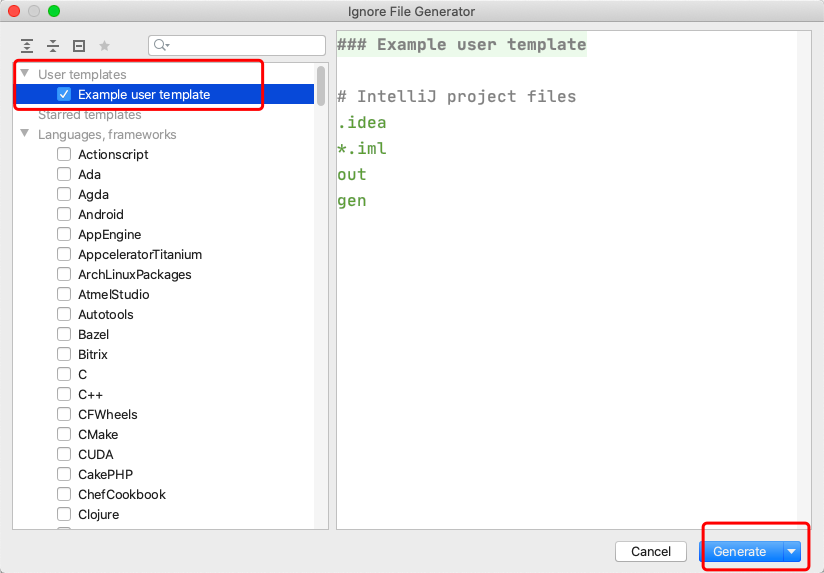Viewport: 824px width, 573px height.
Task: Click the 'out' line in preview
Action: (352, 175)
